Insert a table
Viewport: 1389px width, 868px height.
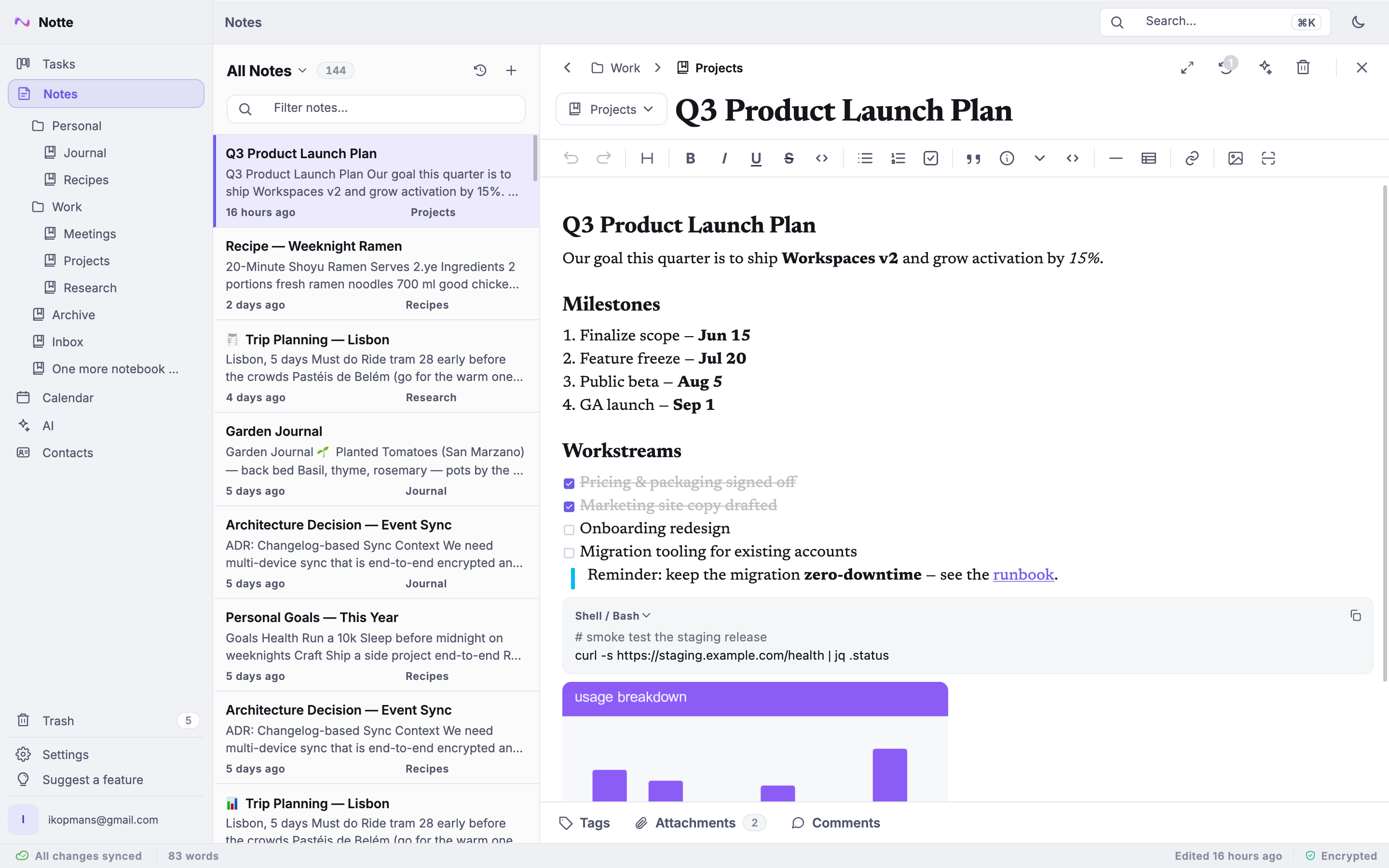(x=1148, y=158)
